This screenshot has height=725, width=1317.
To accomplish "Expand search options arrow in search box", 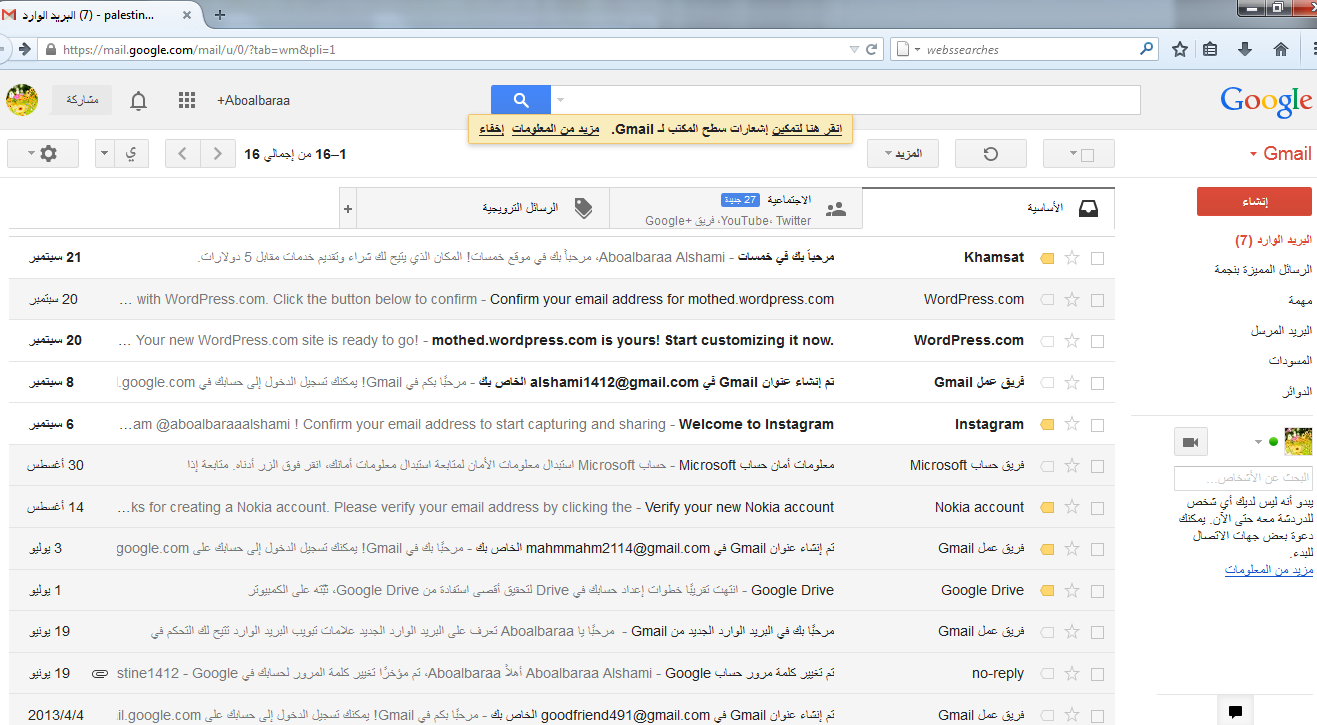I will tap(560, 100).
